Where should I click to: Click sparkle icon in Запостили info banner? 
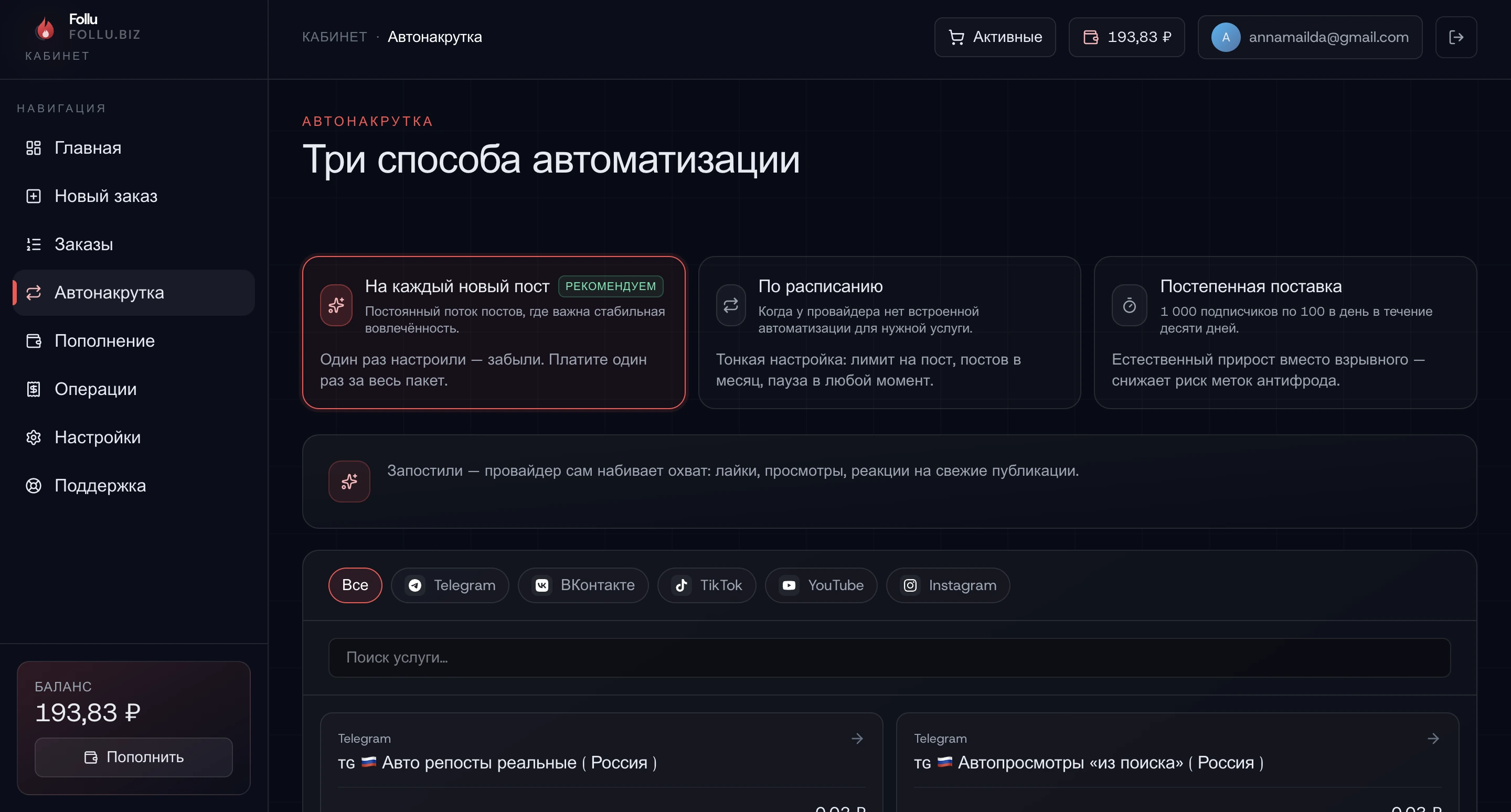349,482
